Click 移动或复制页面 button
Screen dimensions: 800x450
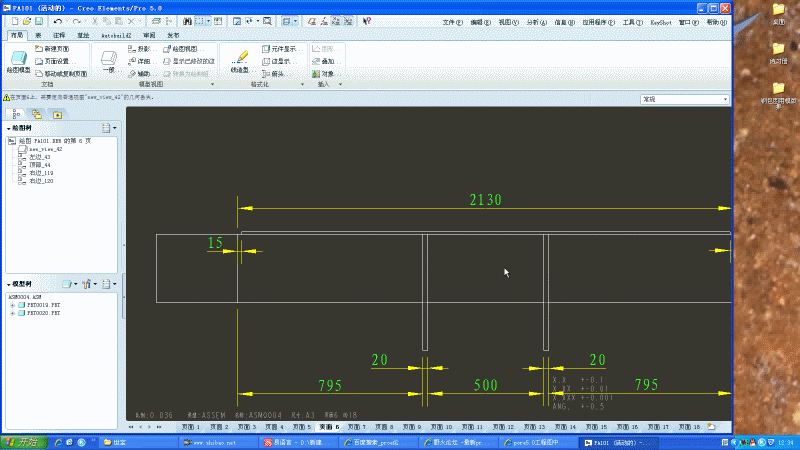coord(61,74)
